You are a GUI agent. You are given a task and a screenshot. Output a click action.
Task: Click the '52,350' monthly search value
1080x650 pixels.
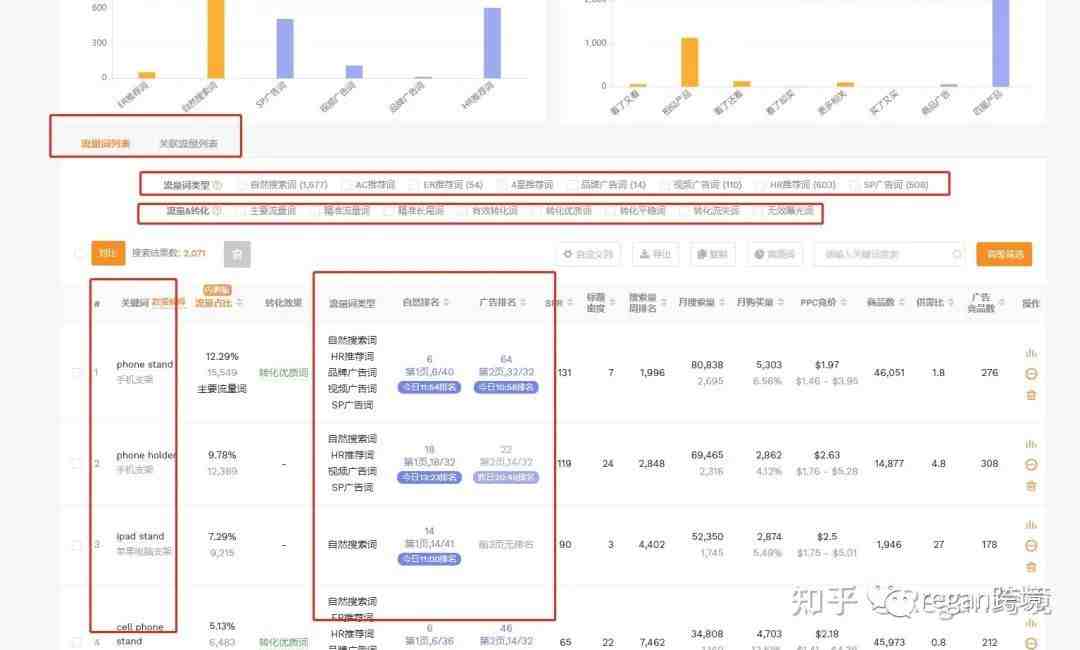coord(707,536)
